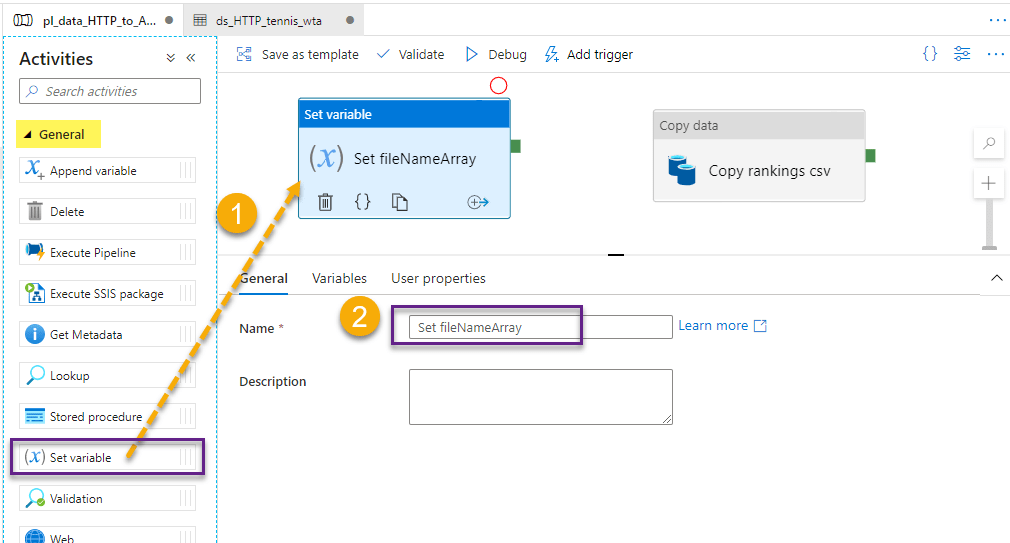
Task: Expand all activity groups with double chevron down
Action: click(x=170, y=58)
